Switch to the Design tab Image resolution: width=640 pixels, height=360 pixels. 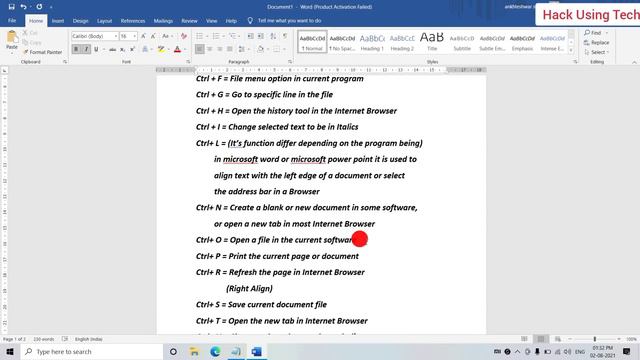tap(80, 21)
